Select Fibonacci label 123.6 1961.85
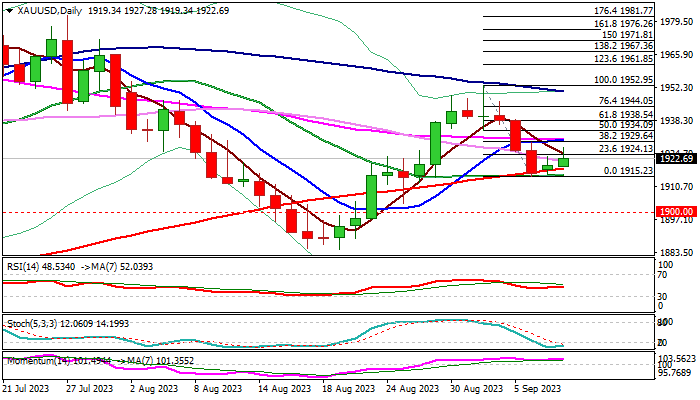The image size is (700, 400). (x=623, y=59)
